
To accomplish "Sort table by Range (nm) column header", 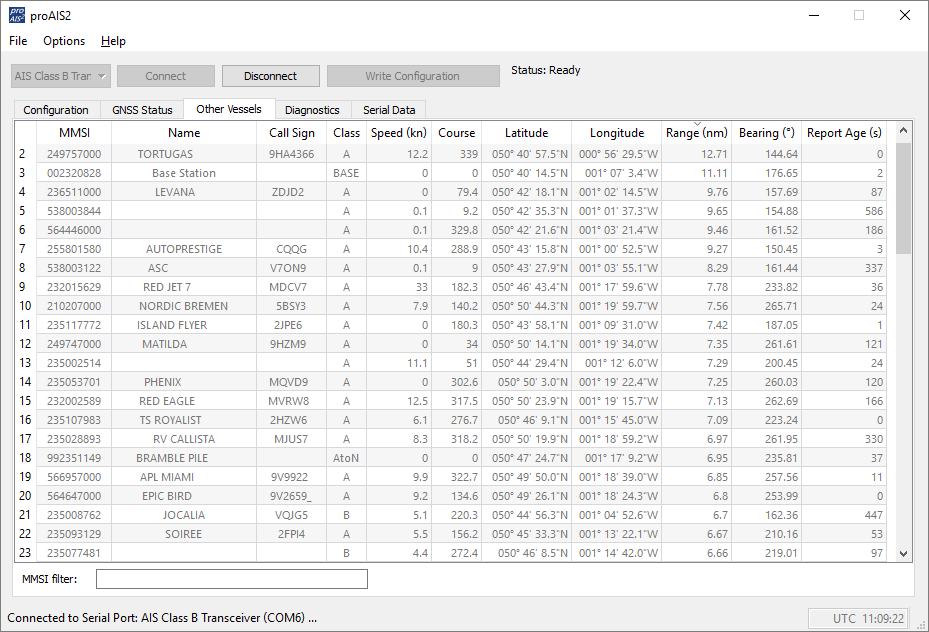I will click(x=697, y=133).
